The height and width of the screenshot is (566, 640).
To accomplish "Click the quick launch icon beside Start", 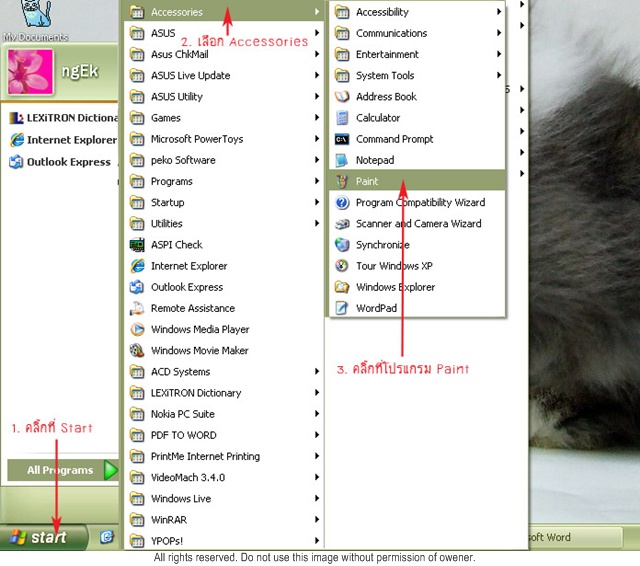I will click(107, 537).
